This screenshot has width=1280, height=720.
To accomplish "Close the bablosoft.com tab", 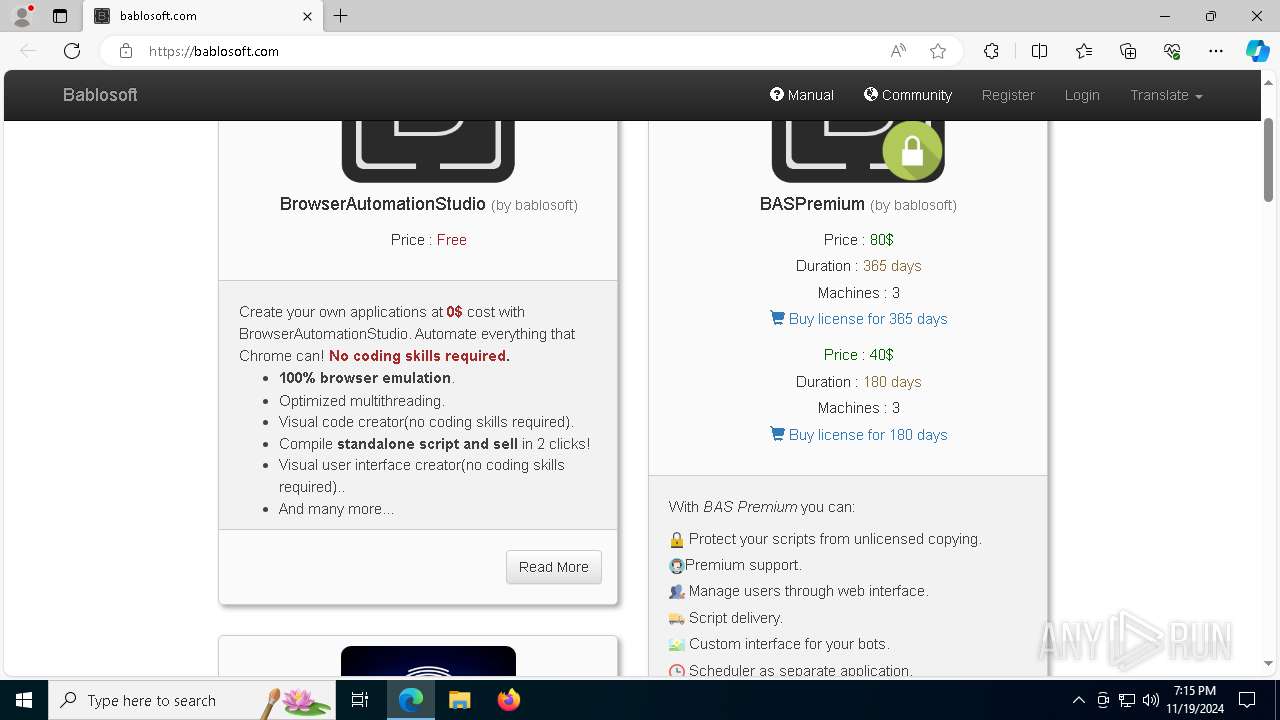I will (307, 16).
